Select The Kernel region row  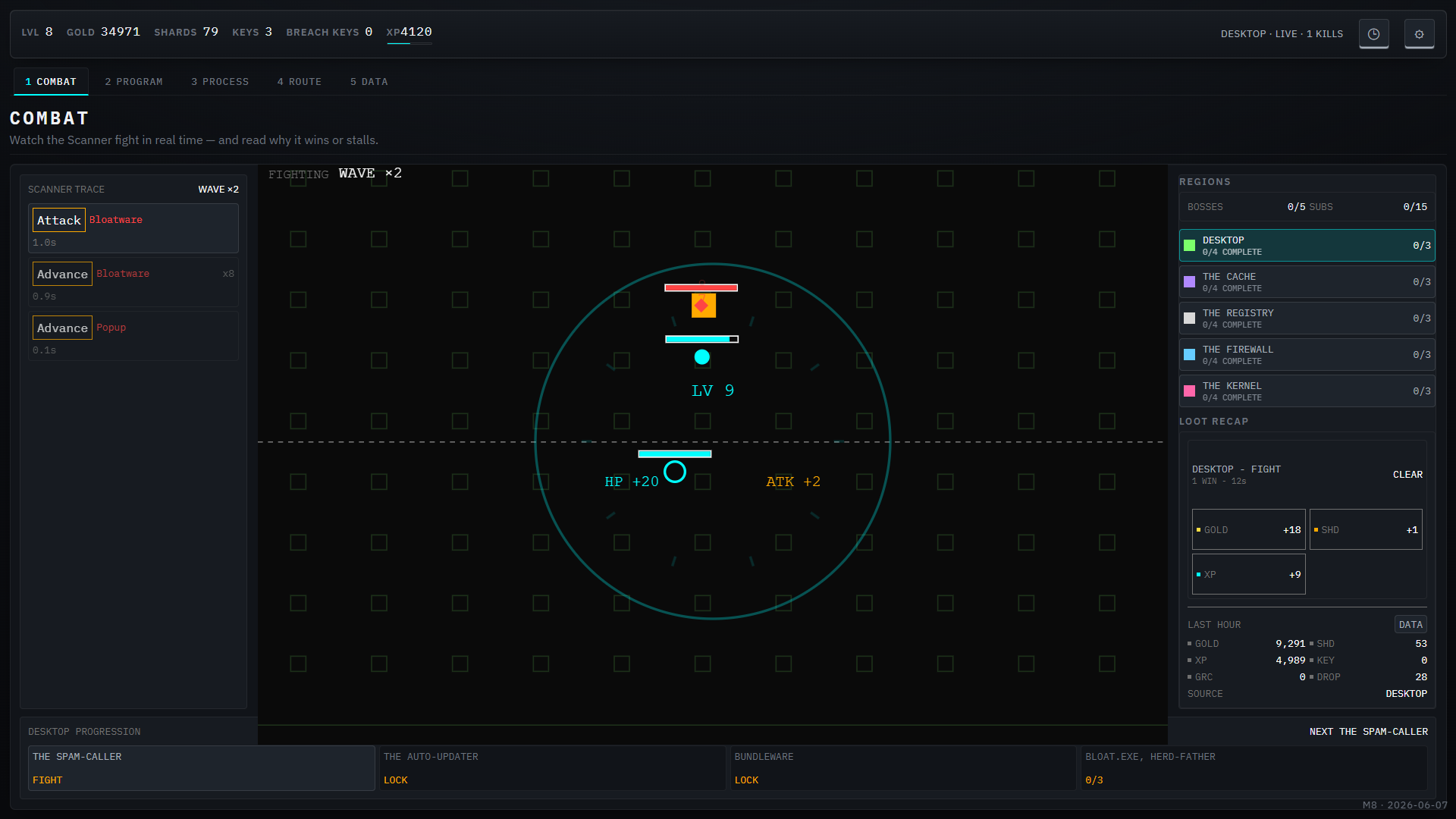(x=1307, y=391)
